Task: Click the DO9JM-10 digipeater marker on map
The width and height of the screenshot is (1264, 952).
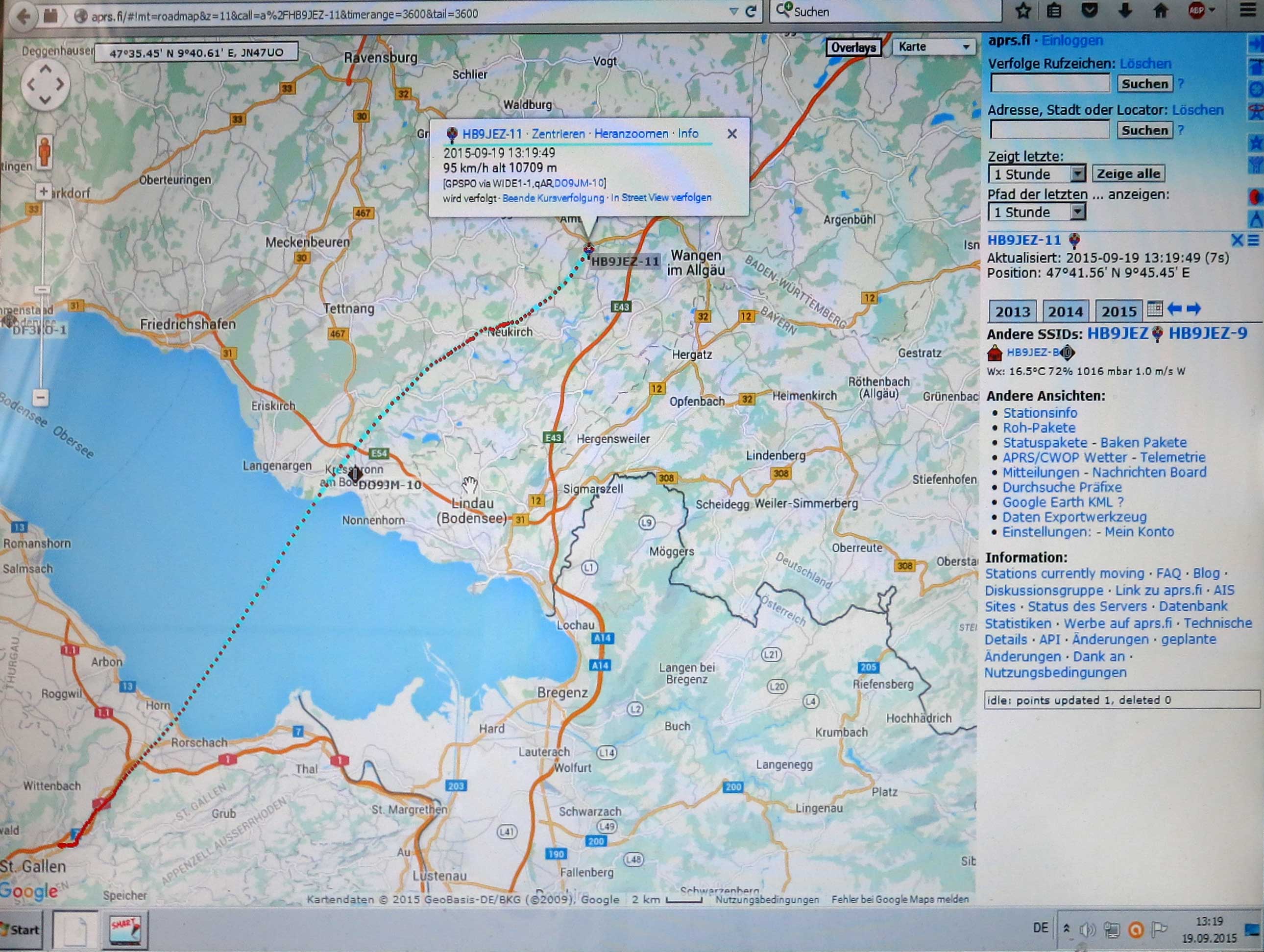Action: 355,474
